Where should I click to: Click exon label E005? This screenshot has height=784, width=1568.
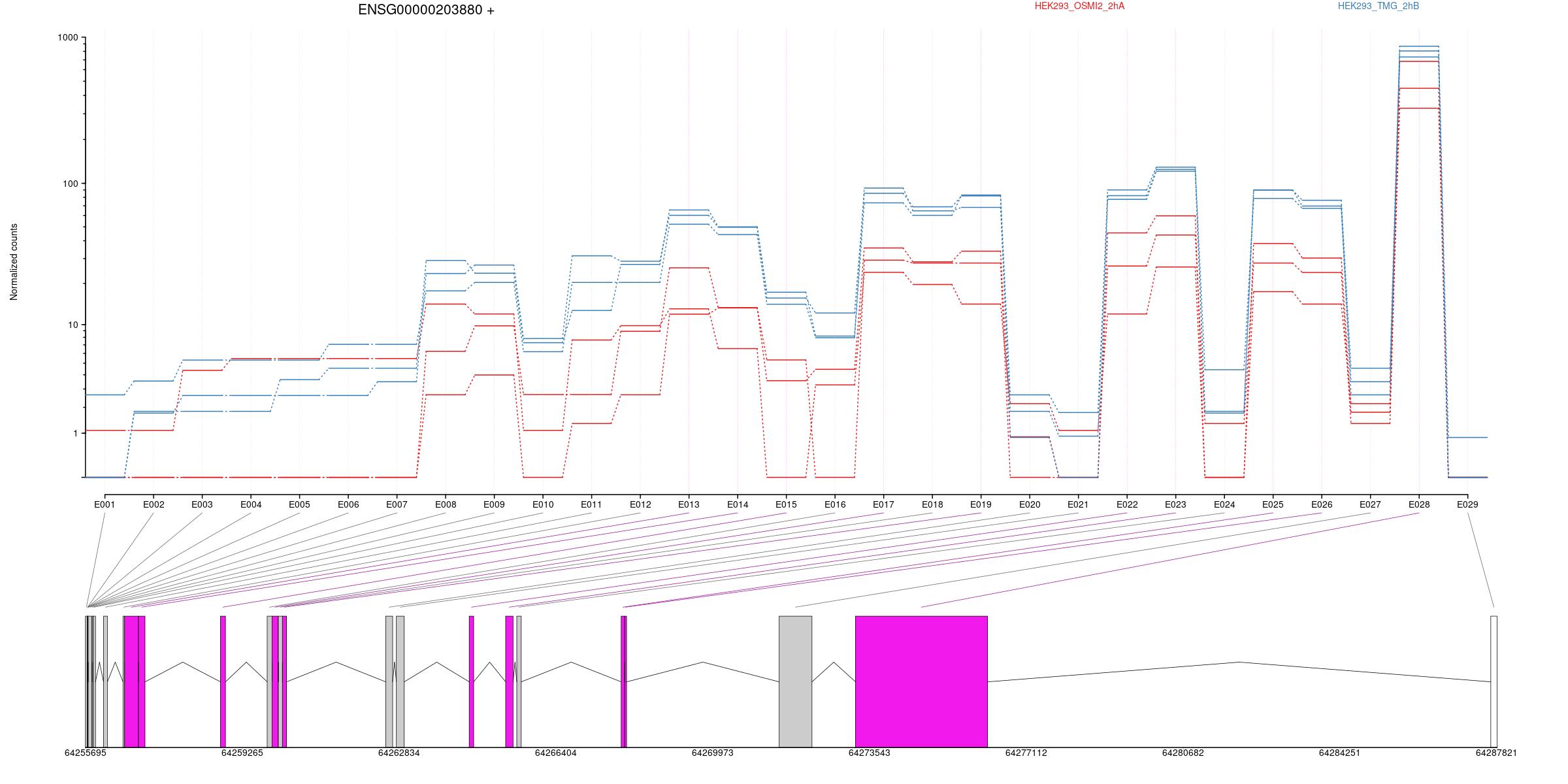(x=299, y=504)
